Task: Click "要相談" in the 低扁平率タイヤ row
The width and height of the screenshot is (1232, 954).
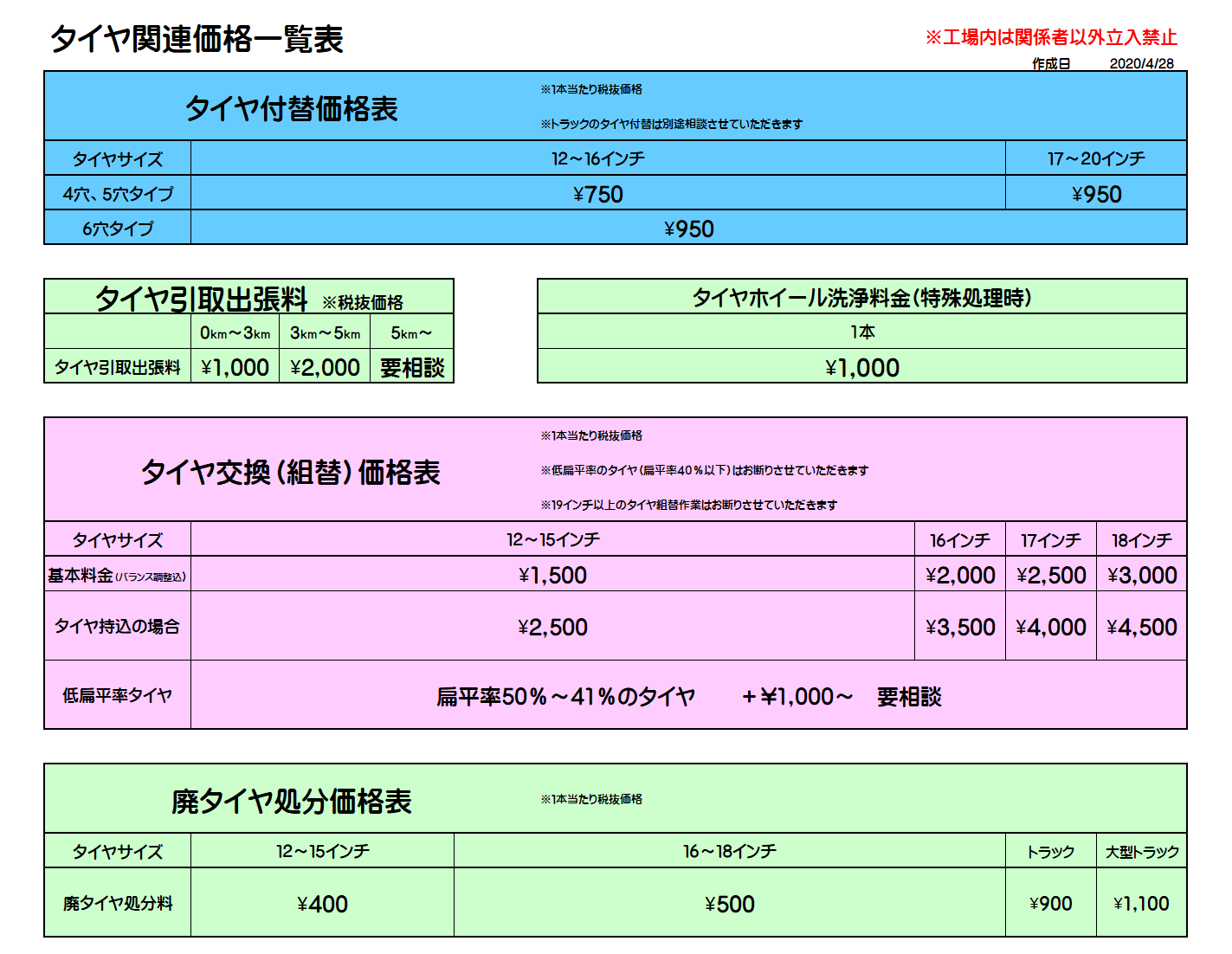Action: (x=909, y=697)
